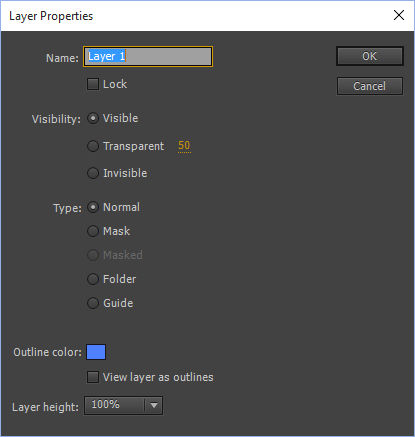
Task: Set layer type to Mask
Action: tap(93, 231)
